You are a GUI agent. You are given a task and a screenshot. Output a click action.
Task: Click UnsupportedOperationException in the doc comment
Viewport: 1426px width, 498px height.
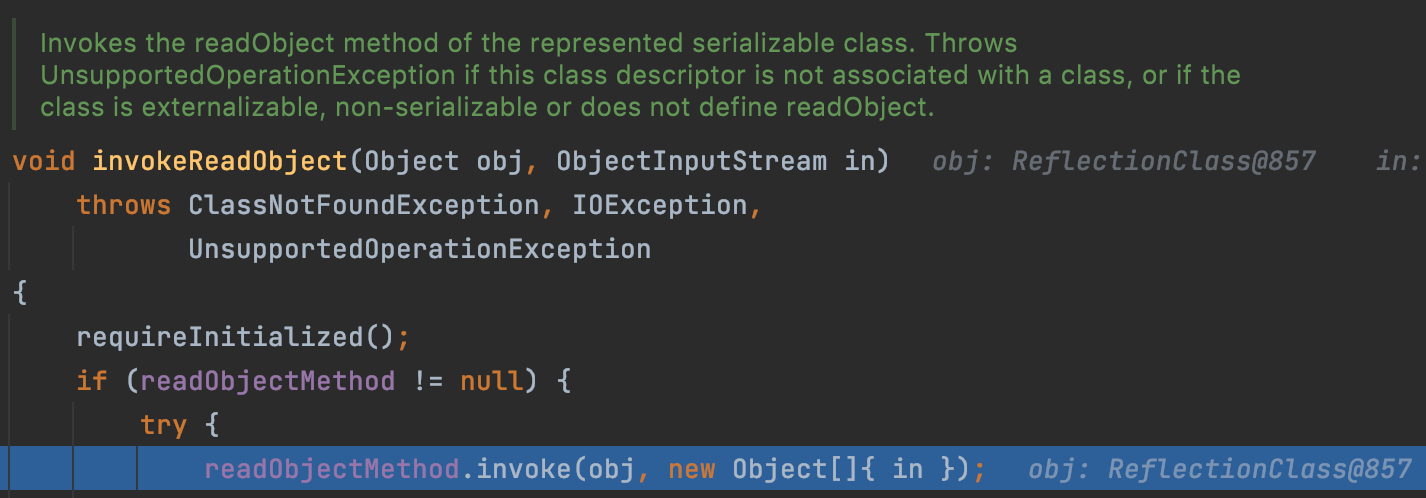(x=247, y=76)
